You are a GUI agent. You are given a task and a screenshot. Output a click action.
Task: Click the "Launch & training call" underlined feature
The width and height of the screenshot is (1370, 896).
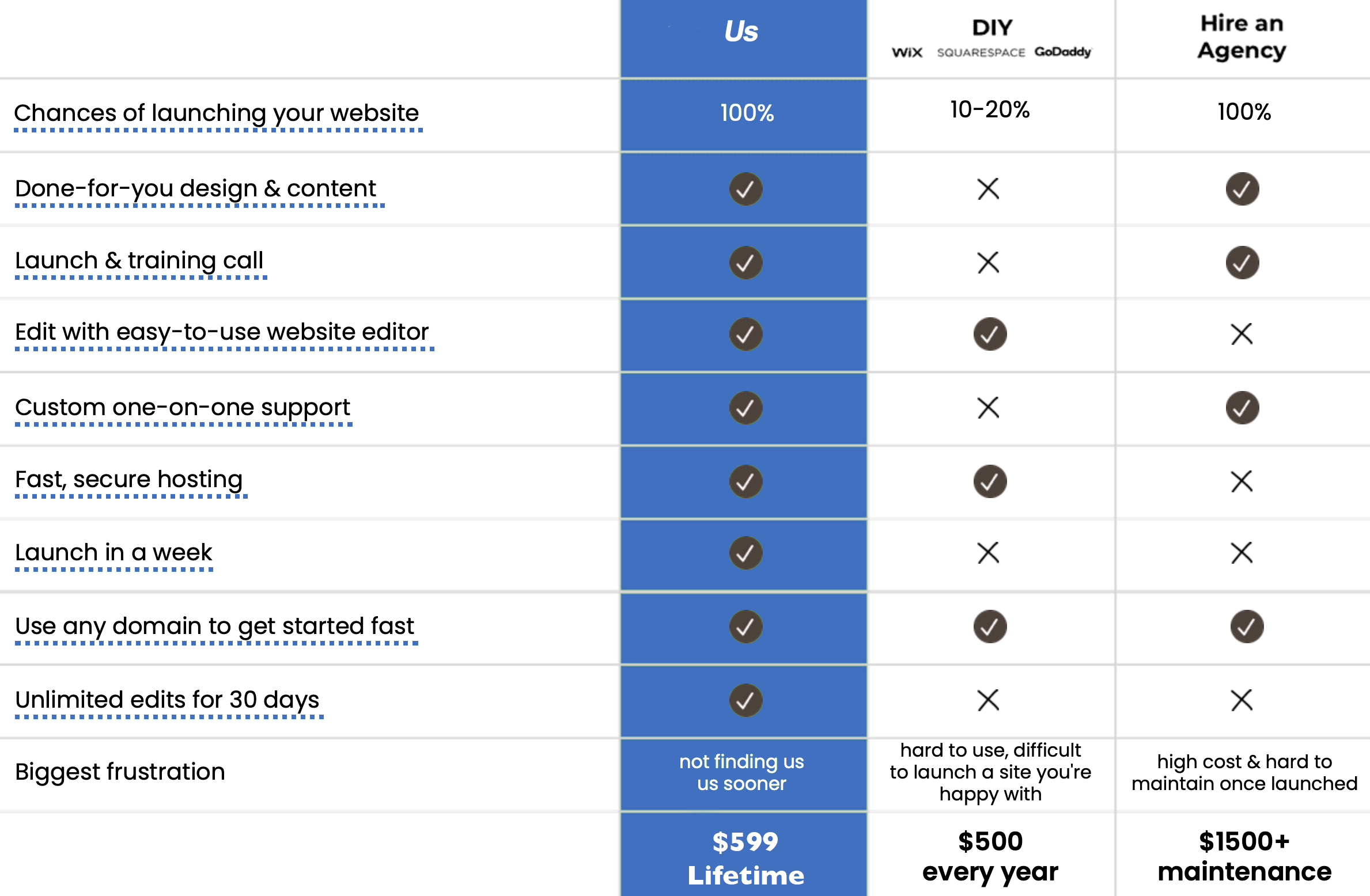(x=139, y=261)
